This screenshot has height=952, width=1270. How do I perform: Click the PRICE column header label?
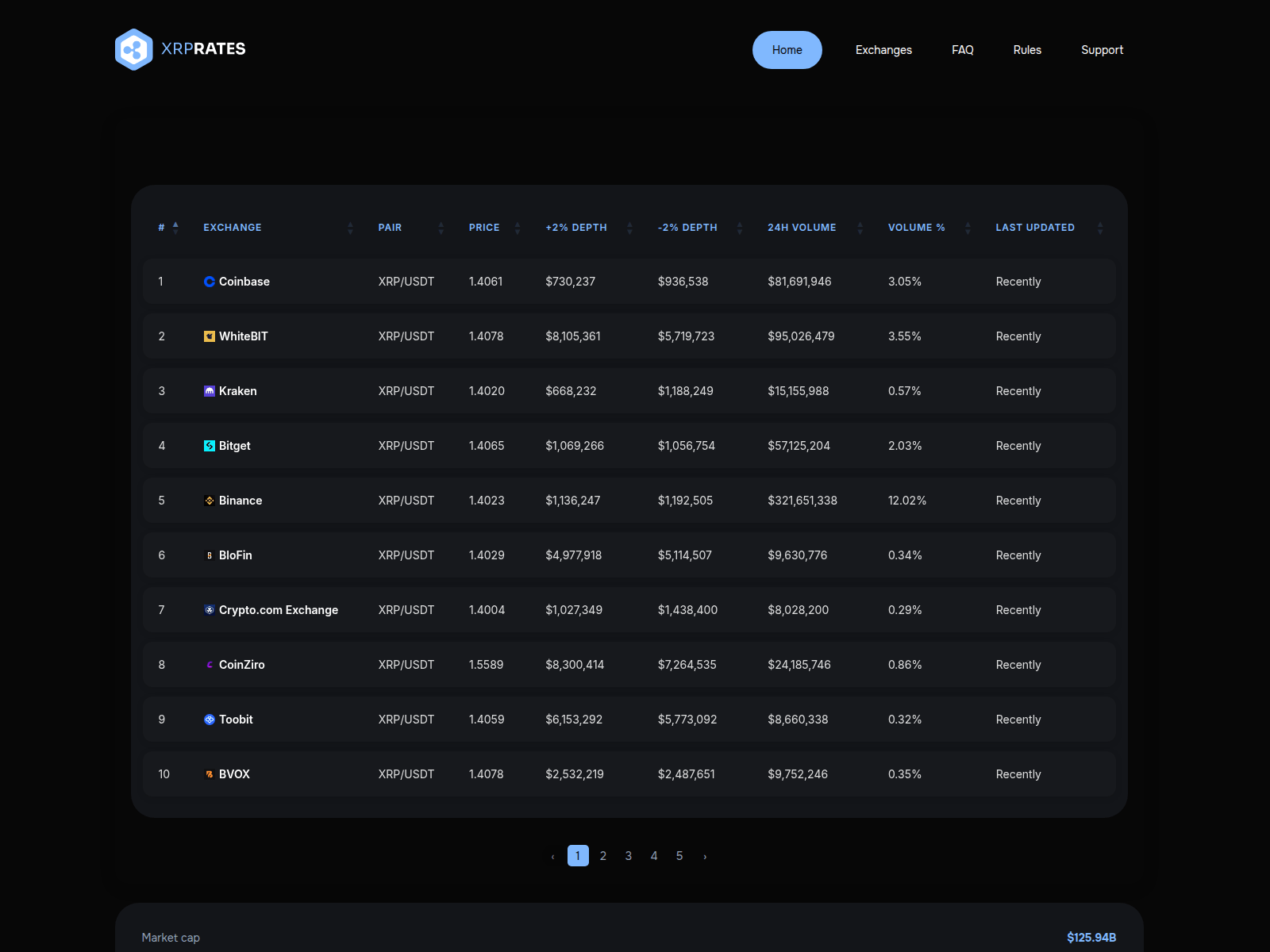coord(484,228)
